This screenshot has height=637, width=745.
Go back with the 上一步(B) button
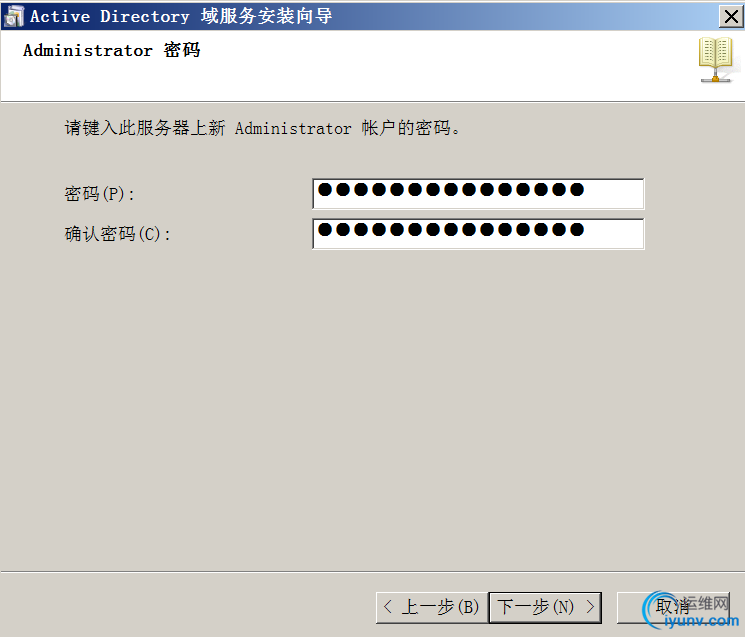(x=432, y=607)
